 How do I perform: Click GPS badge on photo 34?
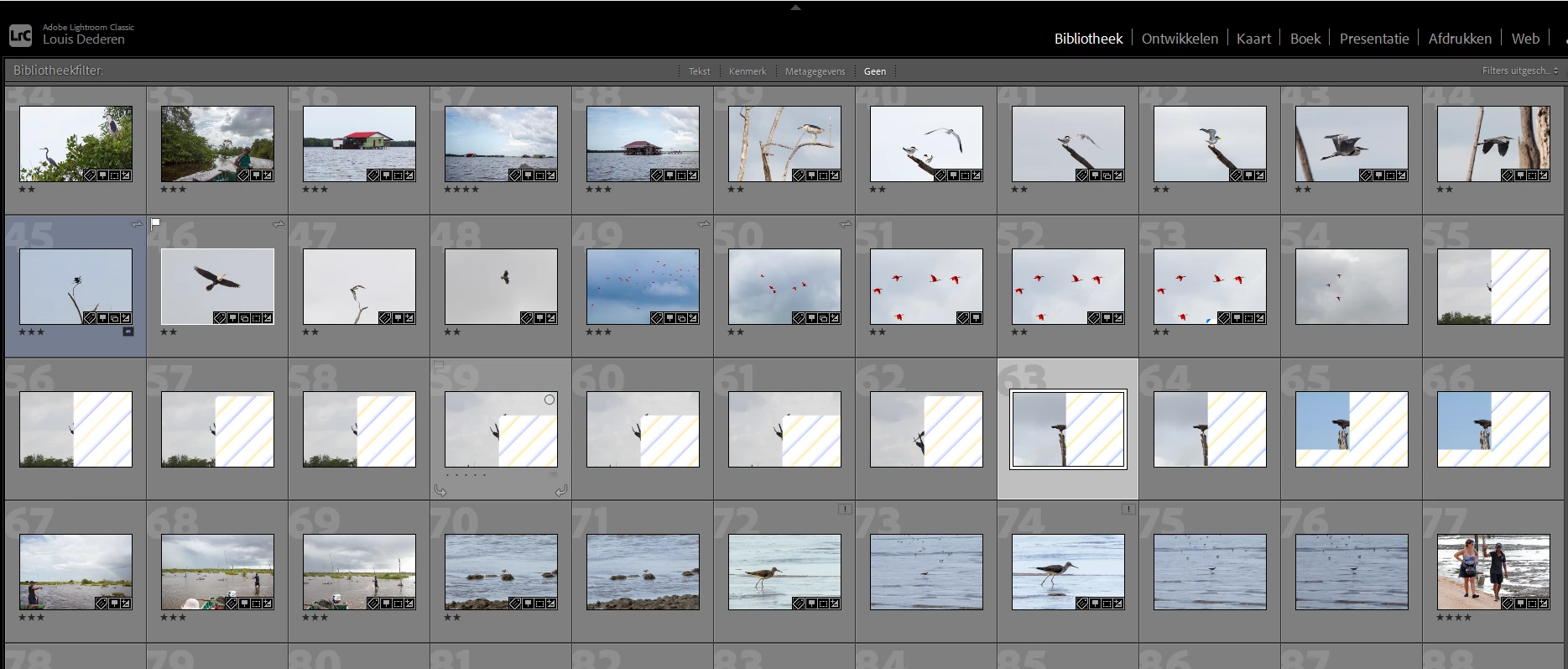102,175
